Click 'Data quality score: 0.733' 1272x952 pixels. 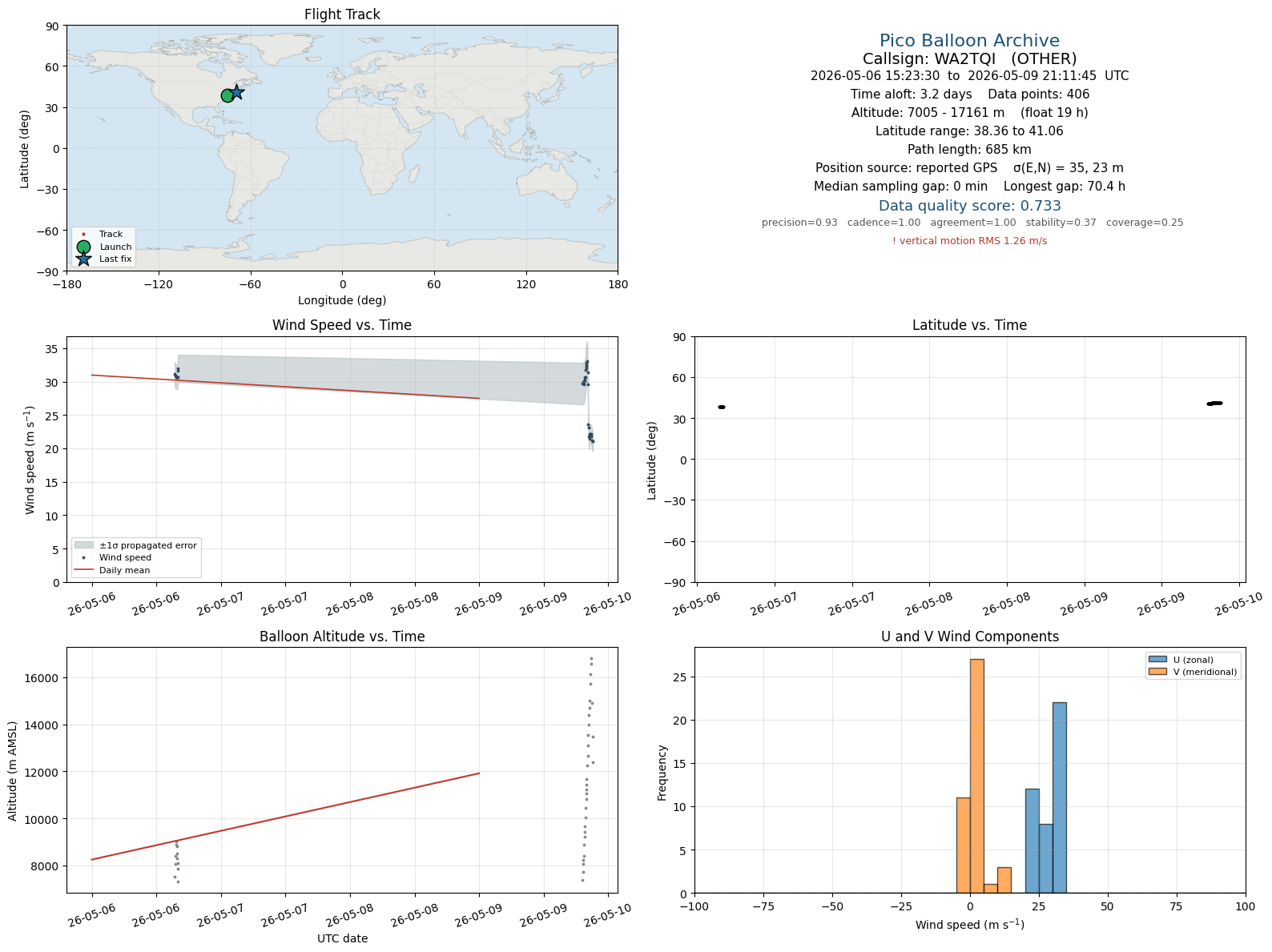coord(969,206)
